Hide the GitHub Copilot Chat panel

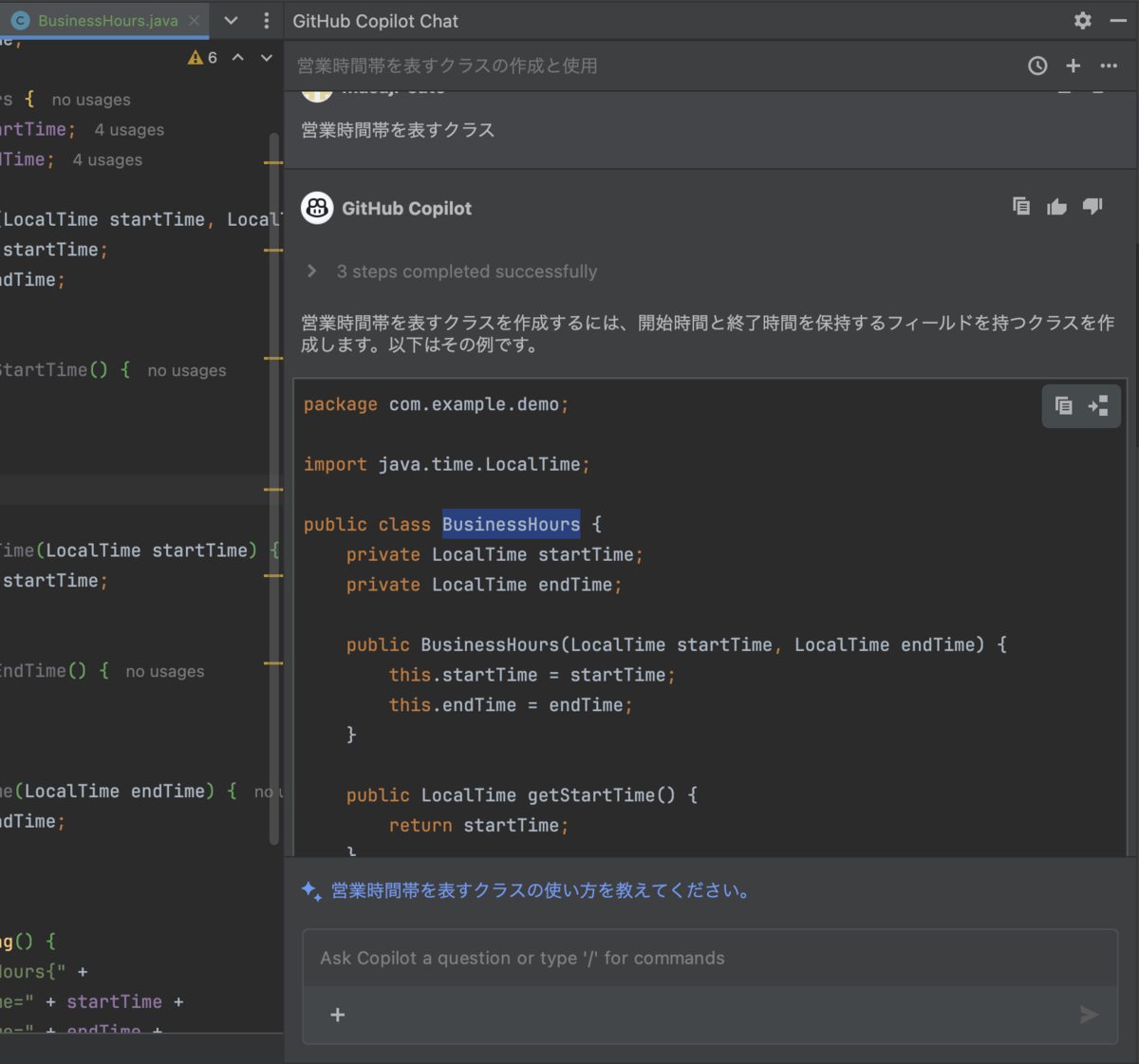point(1118,20)
